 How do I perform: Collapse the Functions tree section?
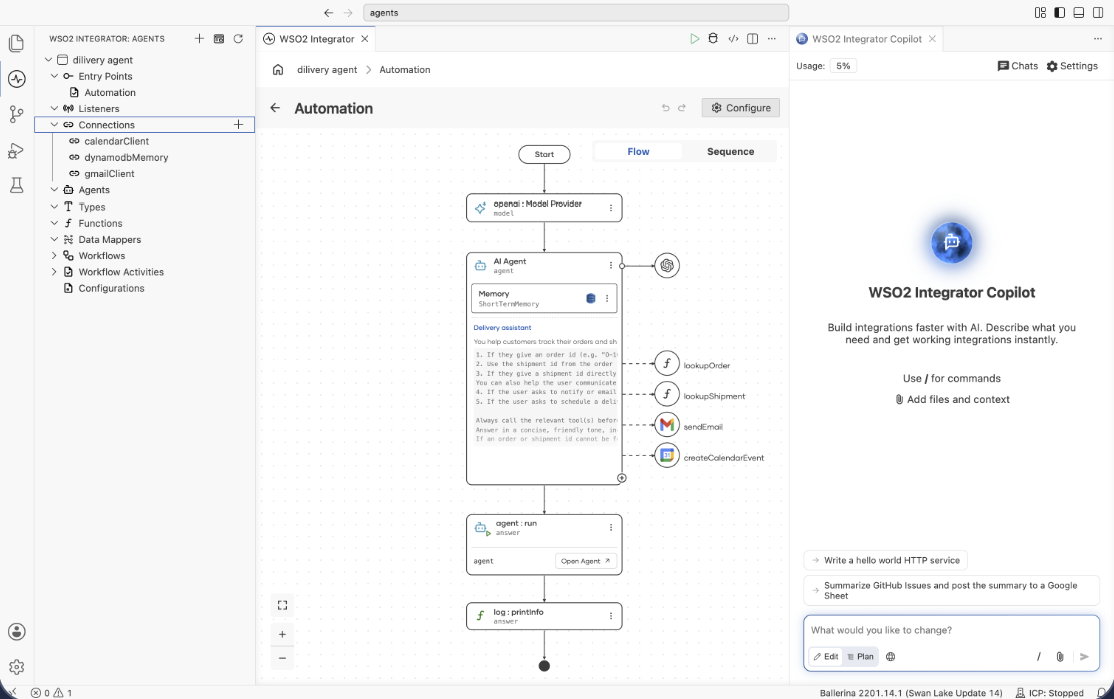54,223
